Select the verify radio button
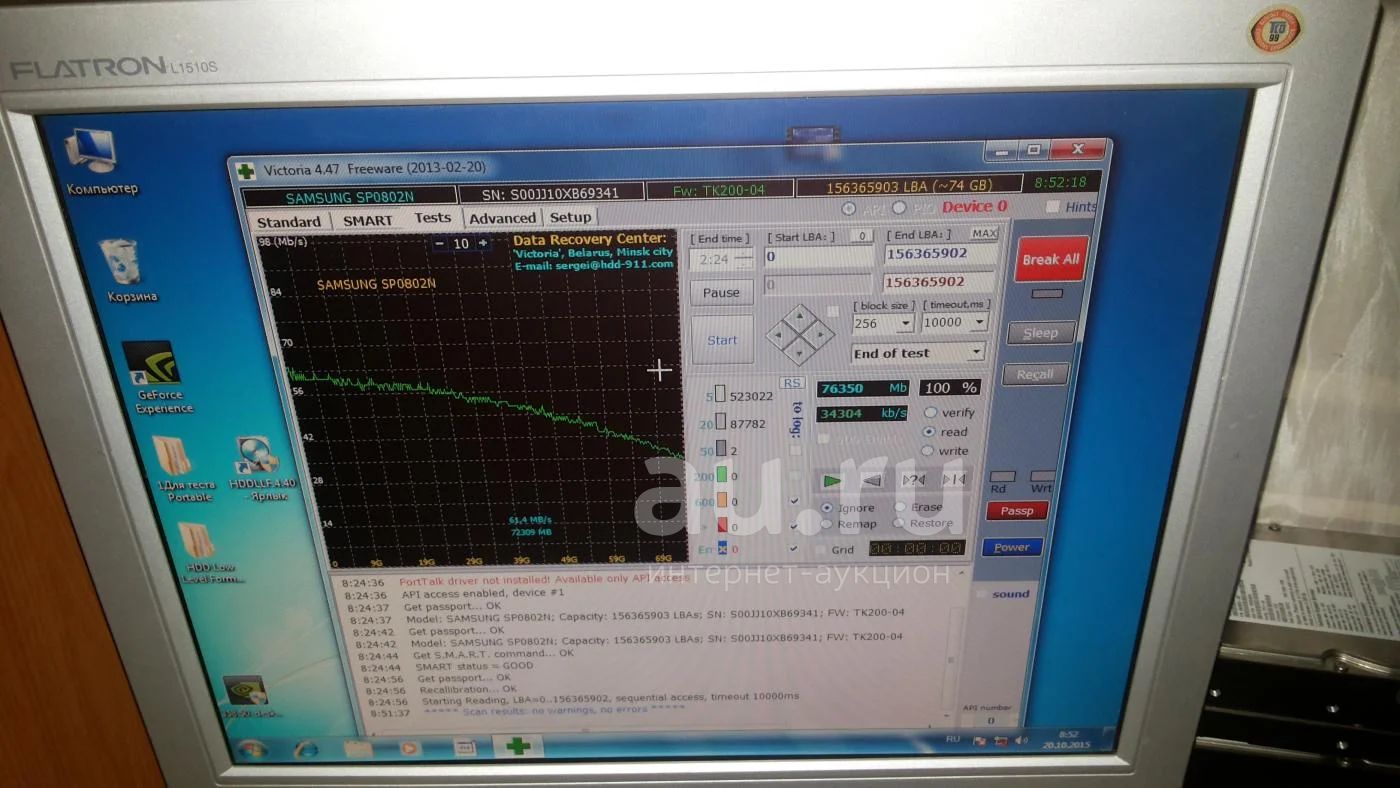1400x788 pixels. click(x=931, y=412)
